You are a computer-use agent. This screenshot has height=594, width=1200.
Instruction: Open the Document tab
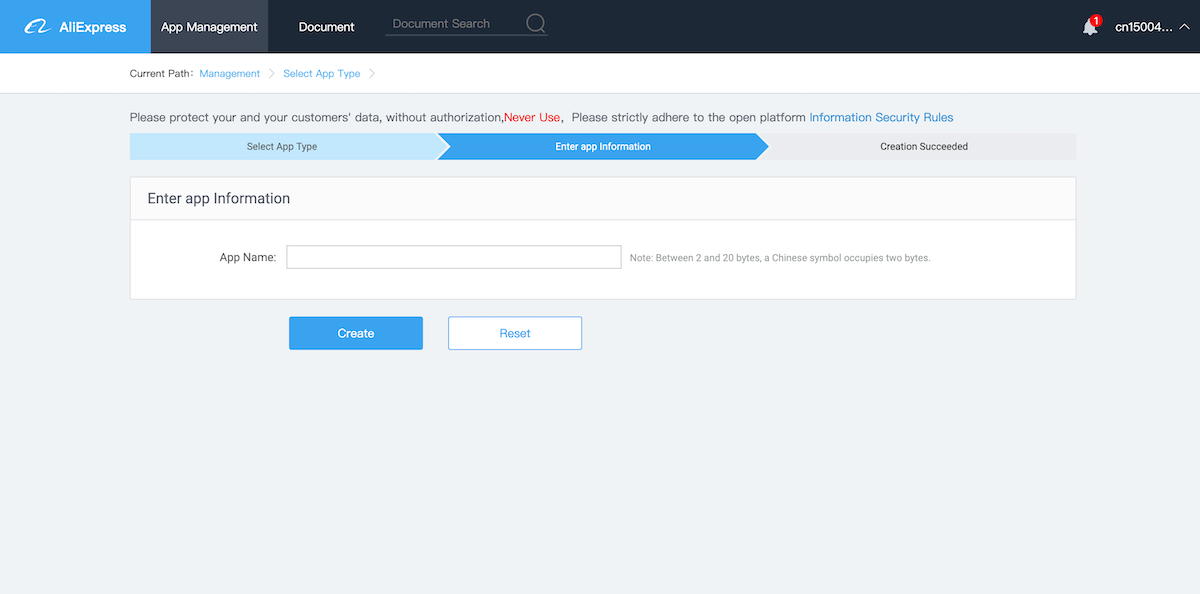326,27
